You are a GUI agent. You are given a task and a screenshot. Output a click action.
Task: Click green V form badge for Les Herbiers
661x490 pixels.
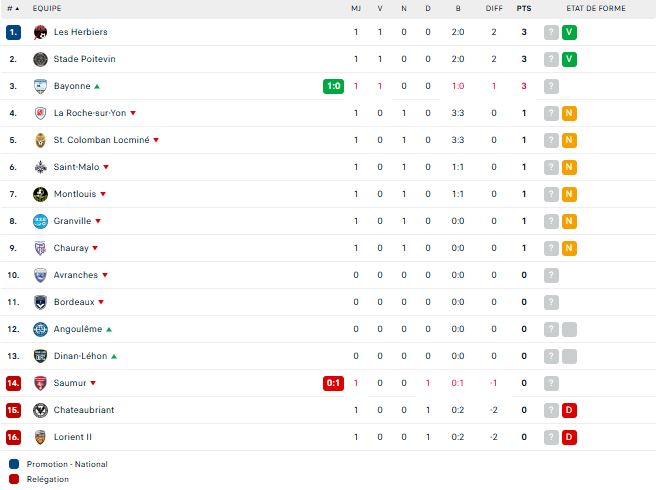[569, 32]
